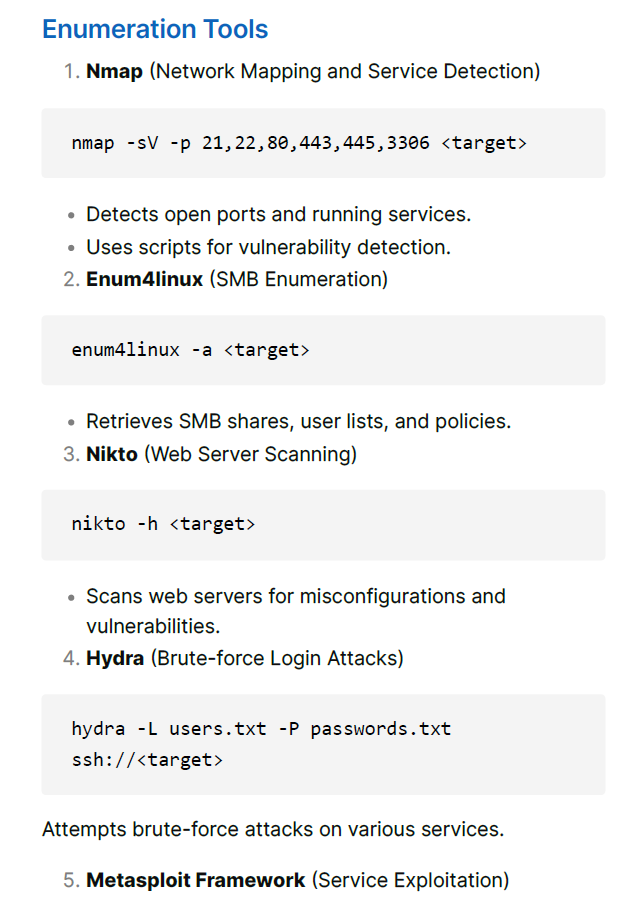
Task: Select the bold Nikto tool name
Action: click(x=112, y=454)
